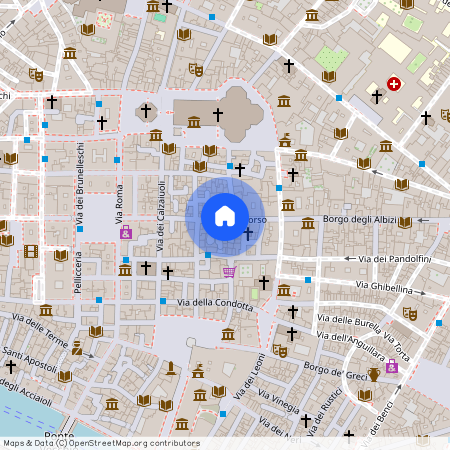Click the Via della Condotta street label

click(x=215, y=304)
